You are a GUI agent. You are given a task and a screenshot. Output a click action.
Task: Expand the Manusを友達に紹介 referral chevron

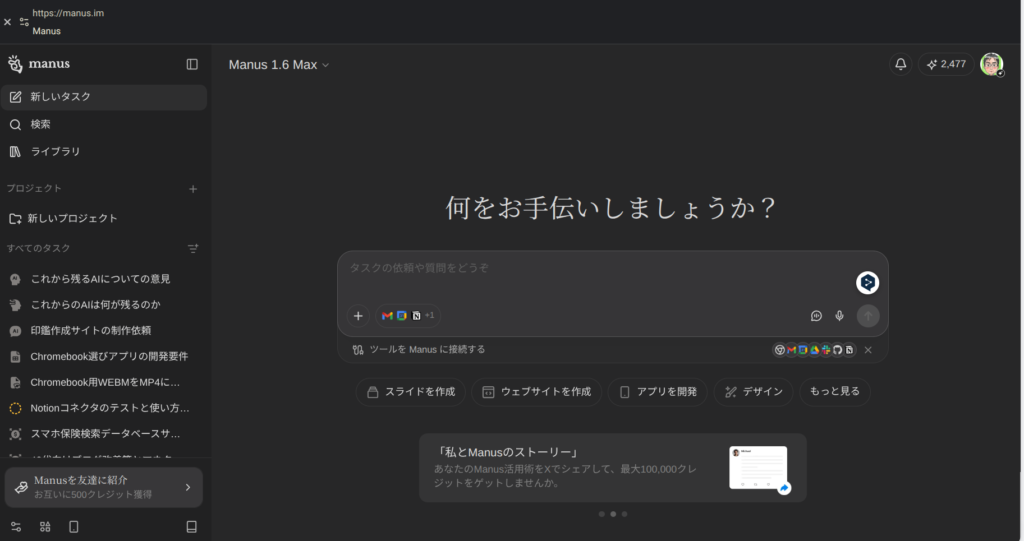point(188,487)
